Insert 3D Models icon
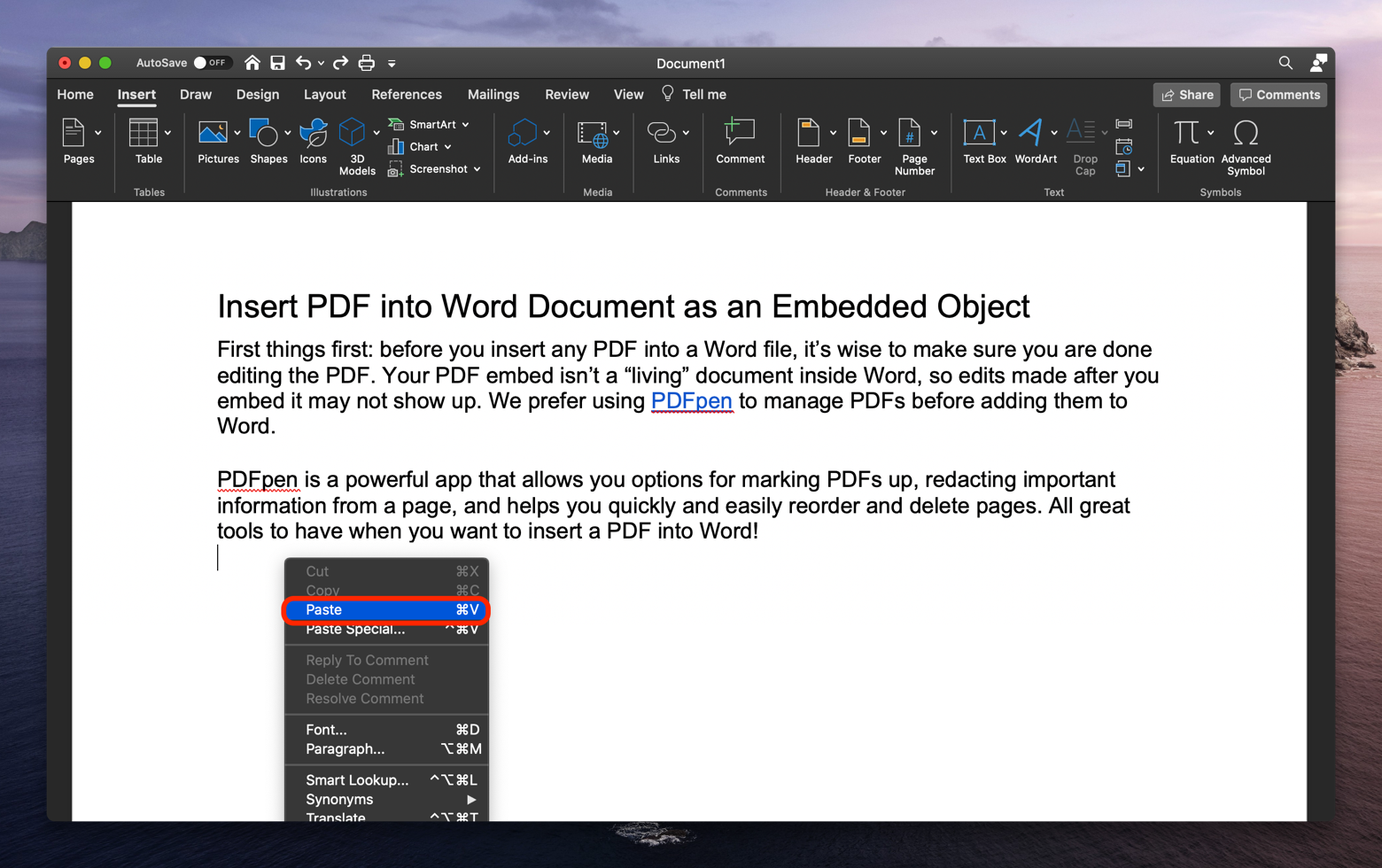Viewport: 1382px width, 868px height. (353, 135)
